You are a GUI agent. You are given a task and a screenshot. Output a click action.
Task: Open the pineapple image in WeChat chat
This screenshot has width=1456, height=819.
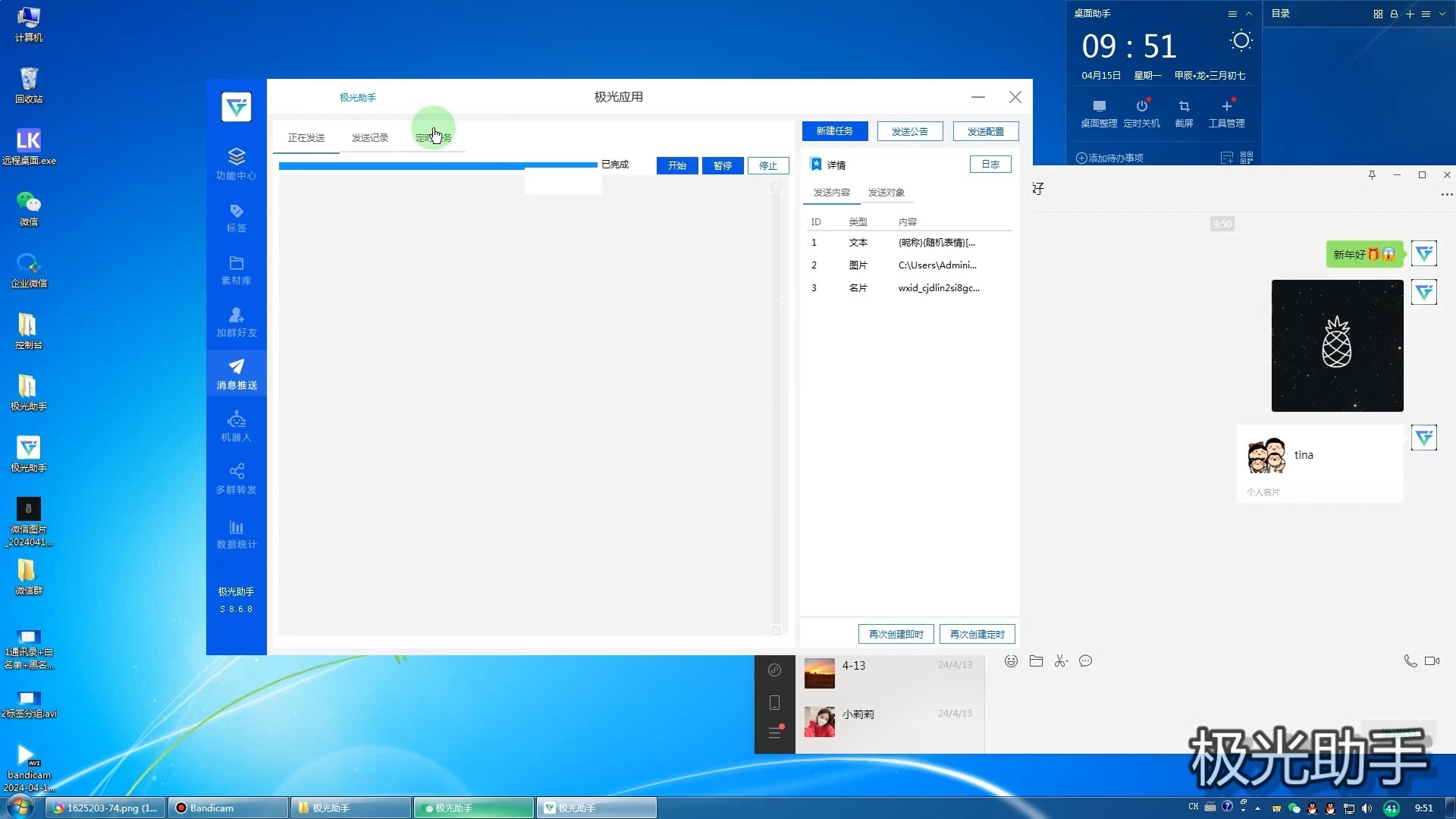1337,346
